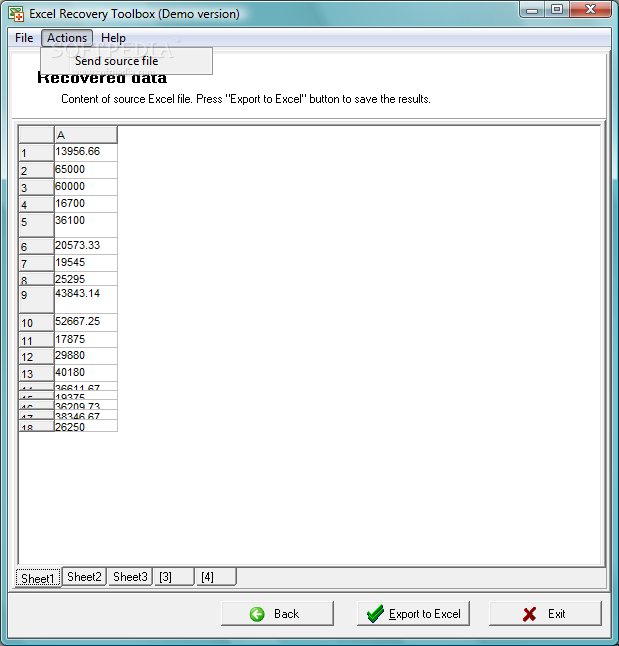Close the window with title bar X

pyautogui.click(x=590, y=9)
